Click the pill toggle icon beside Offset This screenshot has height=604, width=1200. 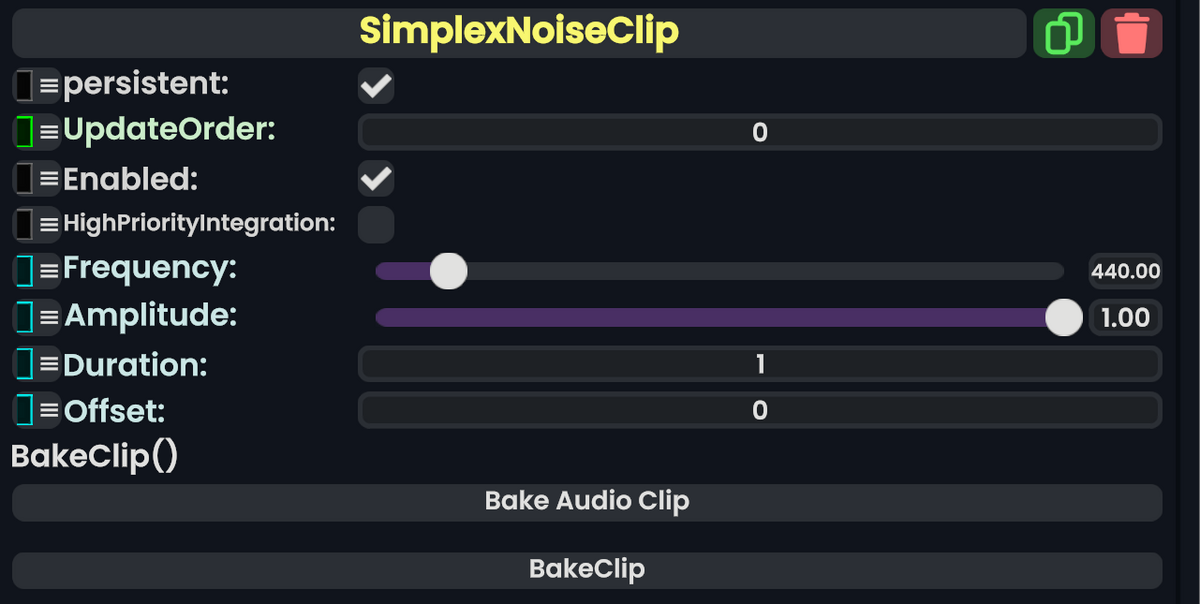pos(25,410)
